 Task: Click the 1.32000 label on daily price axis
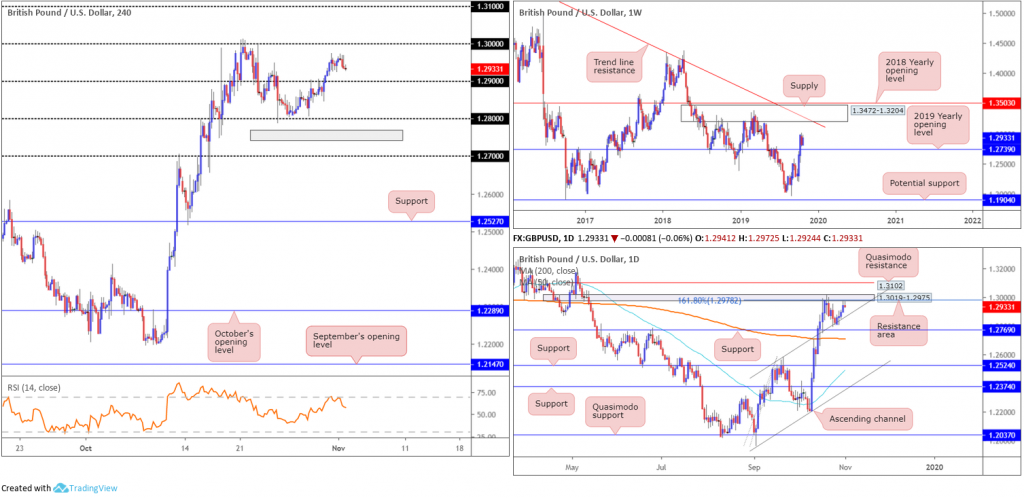tap(1000, 268)
